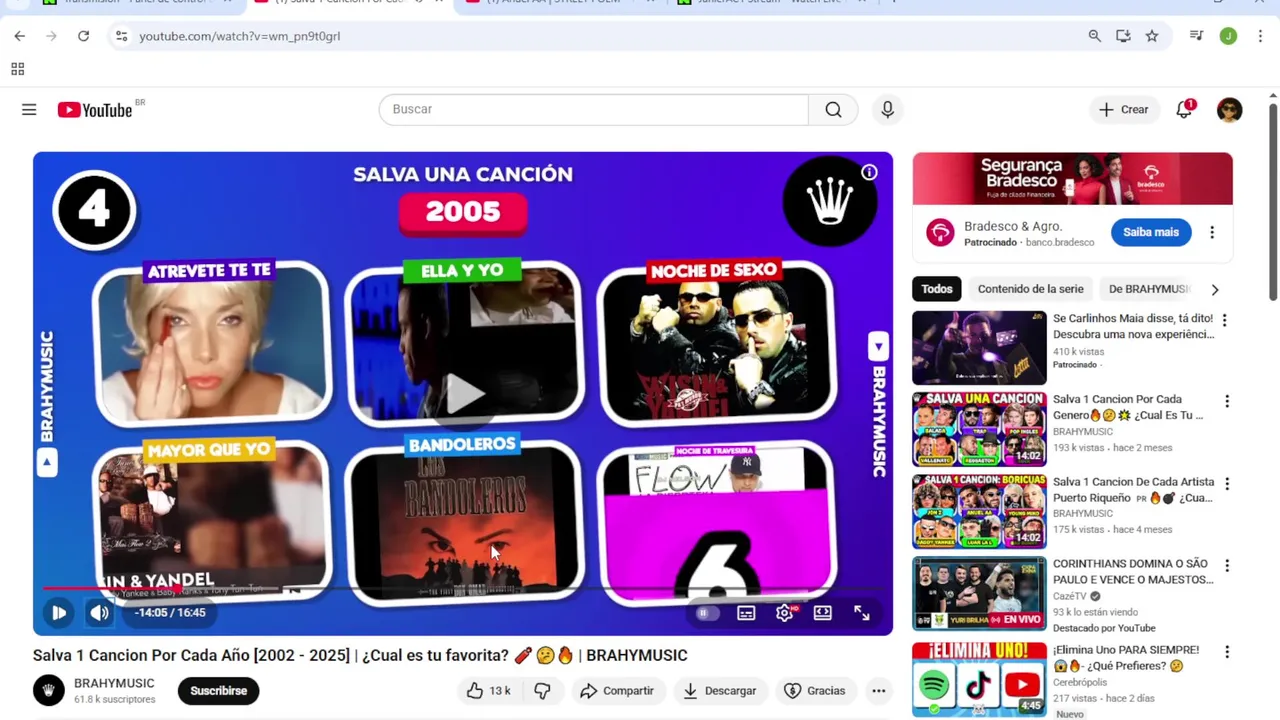This screenshot has height=720, width=1280.
Task: Open BRAHYMUSIC channel avatar
Action: (x=48, y=691)
